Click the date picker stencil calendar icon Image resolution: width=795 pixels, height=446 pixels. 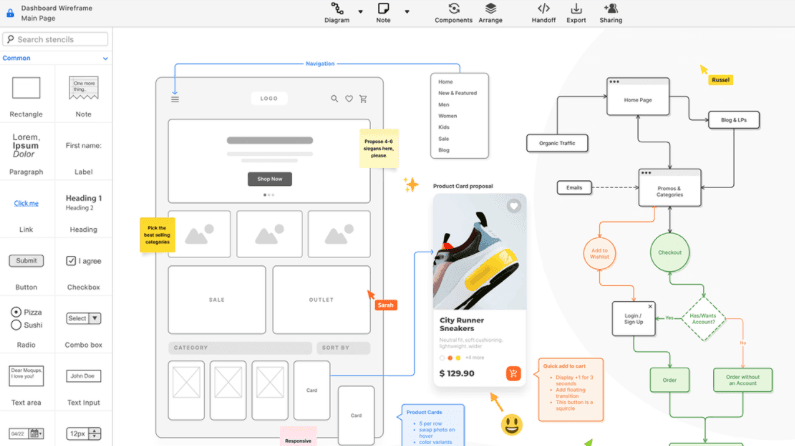click(x=35, y=434)
